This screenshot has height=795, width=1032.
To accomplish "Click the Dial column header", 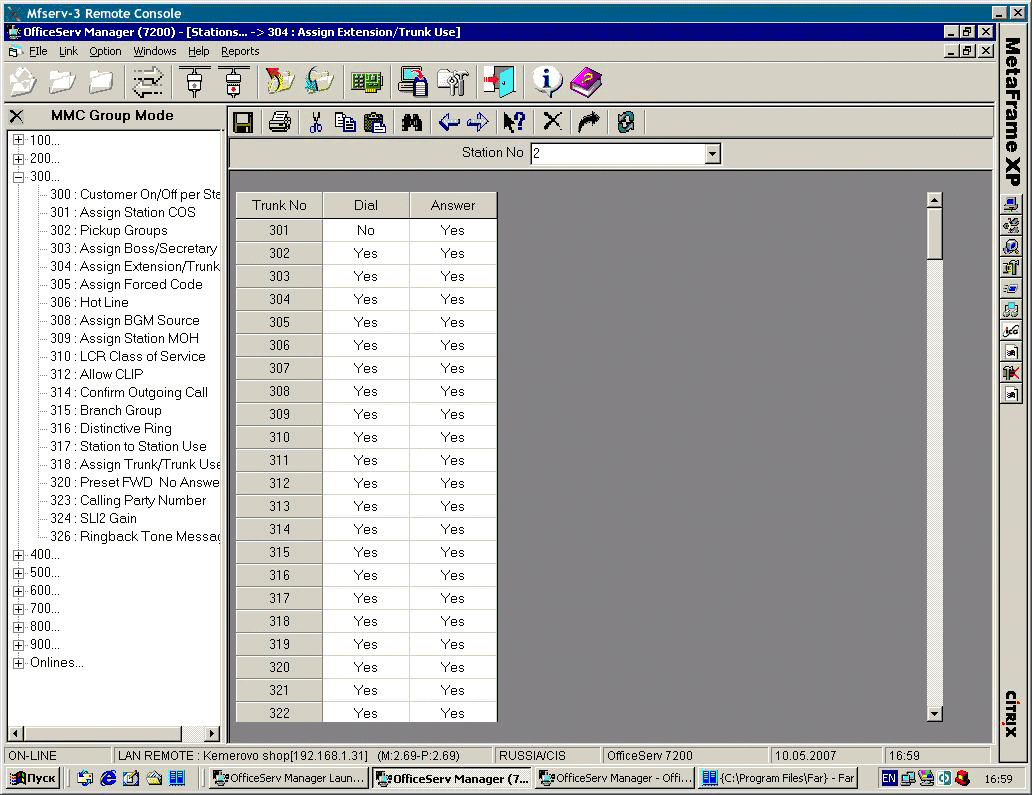I will pos(366,205).
